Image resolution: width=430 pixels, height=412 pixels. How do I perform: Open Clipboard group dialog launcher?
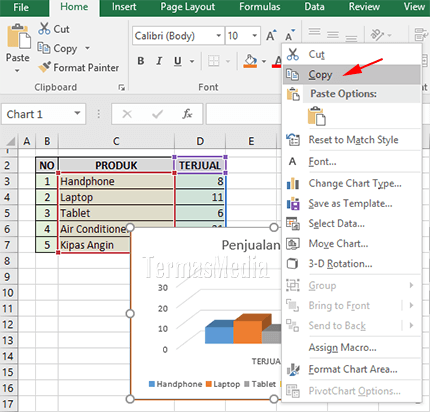click(122, 87)
